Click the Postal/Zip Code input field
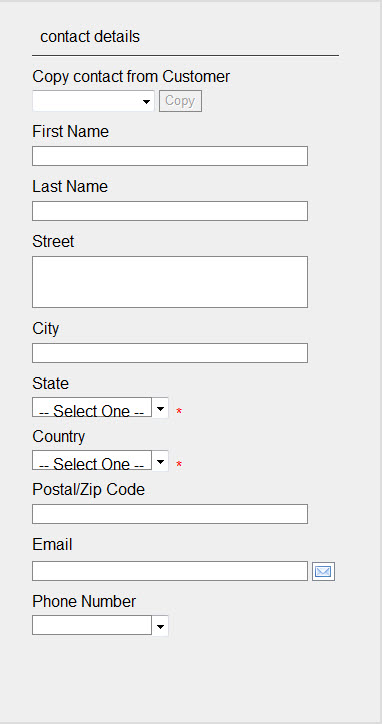 pyautogui.click(x=170, y=514)
